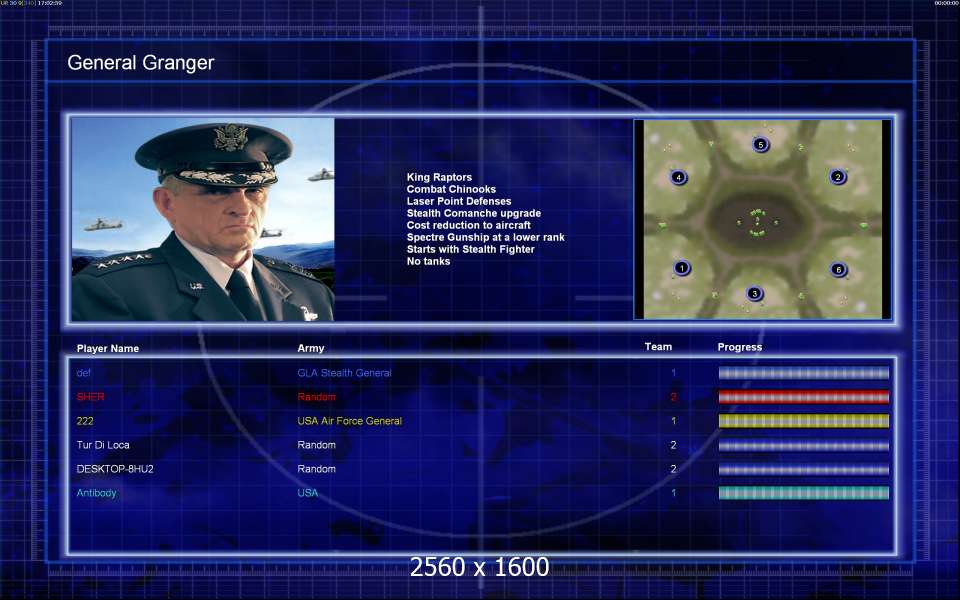This screenshot has width=960, height=600.
Task: Click 'Starts with Stealth Fighter' text
Action: 470,249
